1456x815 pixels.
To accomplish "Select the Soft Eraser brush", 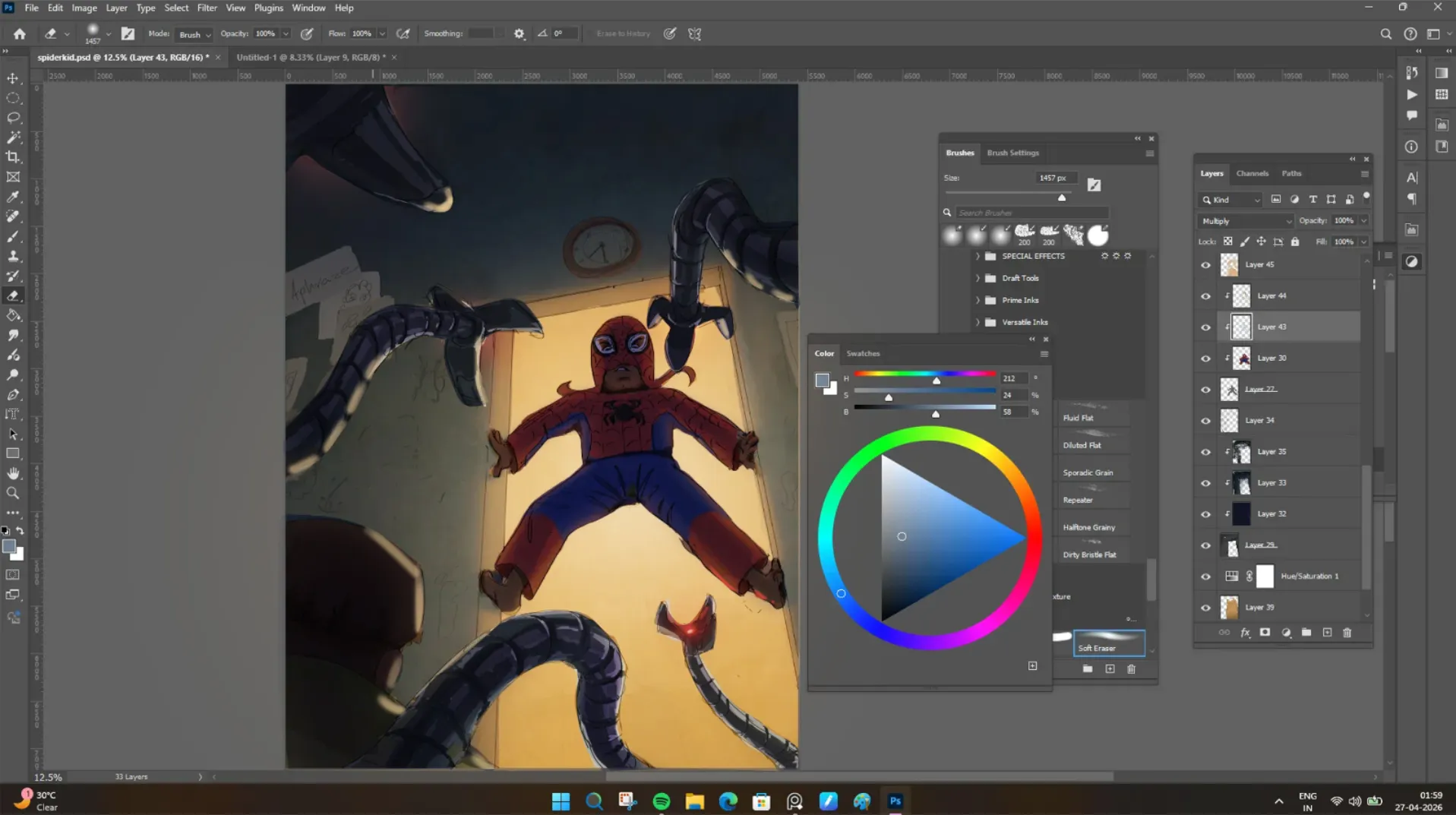I will click(1109, 643).
